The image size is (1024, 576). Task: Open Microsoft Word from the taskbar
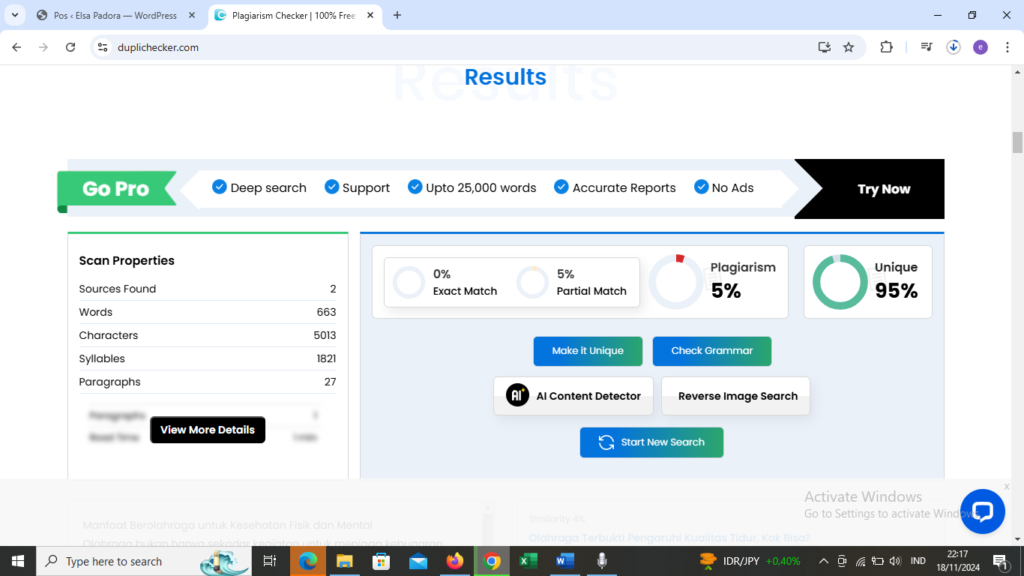tap(565, 561)
